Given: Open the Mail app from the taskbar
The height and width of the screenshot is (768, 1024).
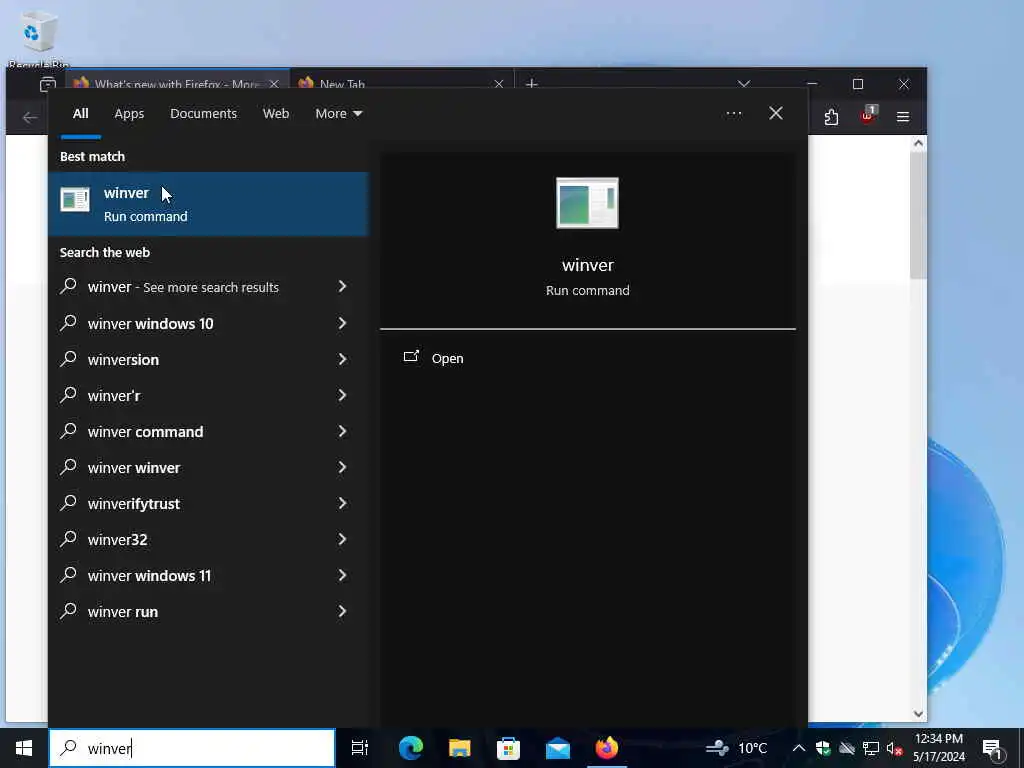Looking at the screenshot, I should pyautogui.click(x=558, y=748).
